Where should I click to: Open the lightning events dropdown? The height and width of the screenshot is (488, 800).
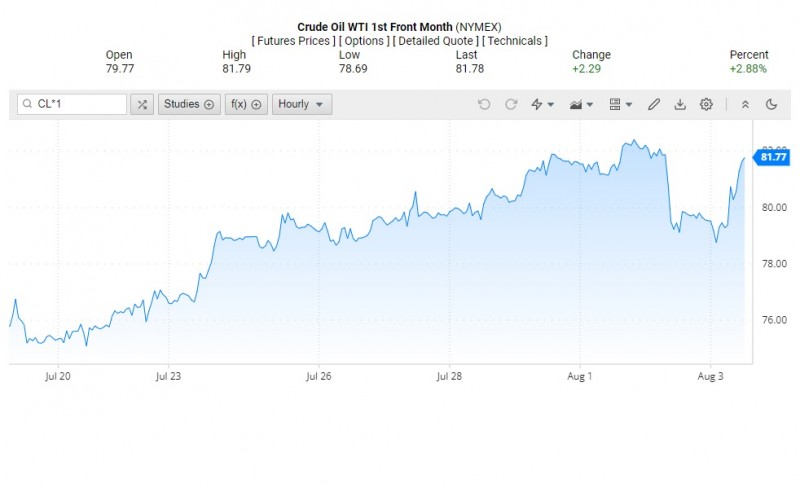(x=542, y=104)
